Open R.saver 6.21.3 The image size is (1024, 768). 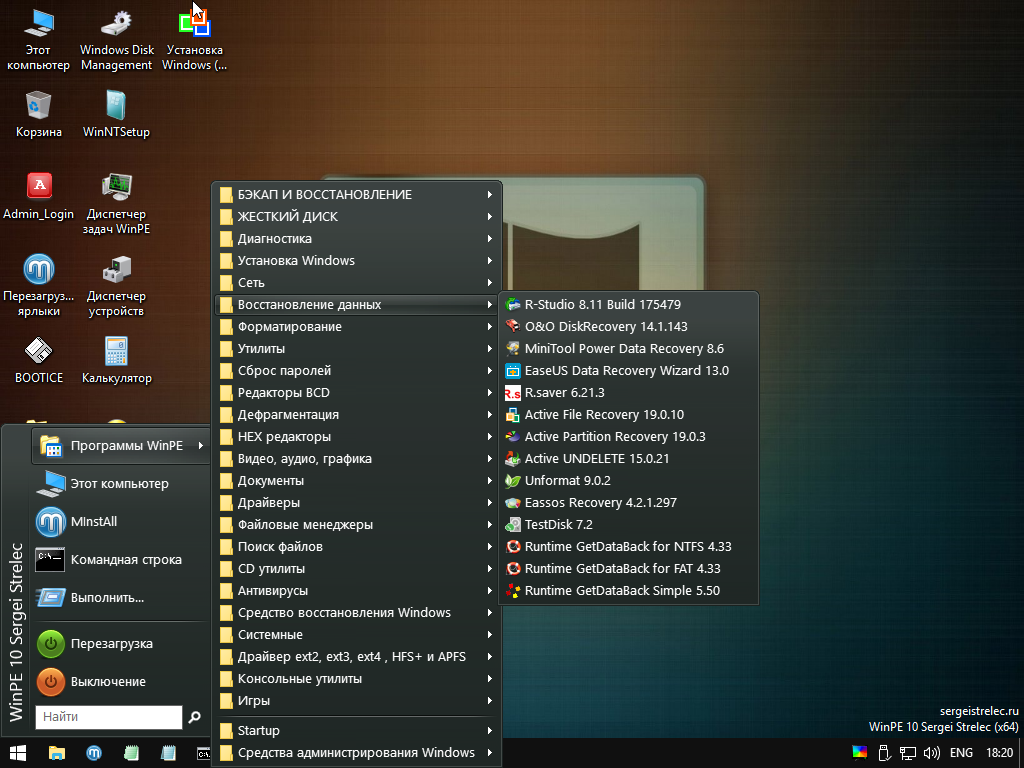[x=628, y=392]
